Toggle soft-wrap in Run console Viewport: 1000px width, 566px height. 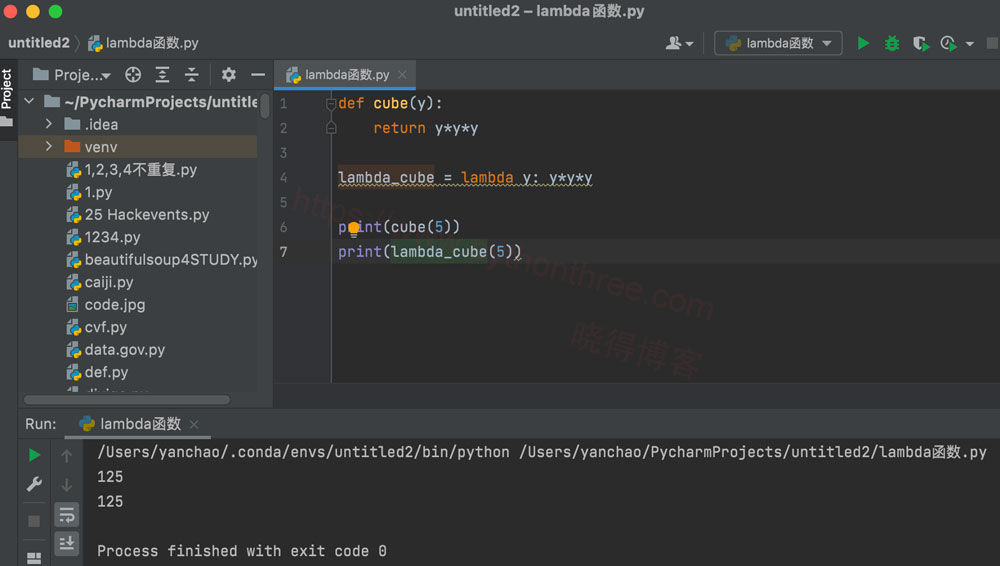(66, 514)
